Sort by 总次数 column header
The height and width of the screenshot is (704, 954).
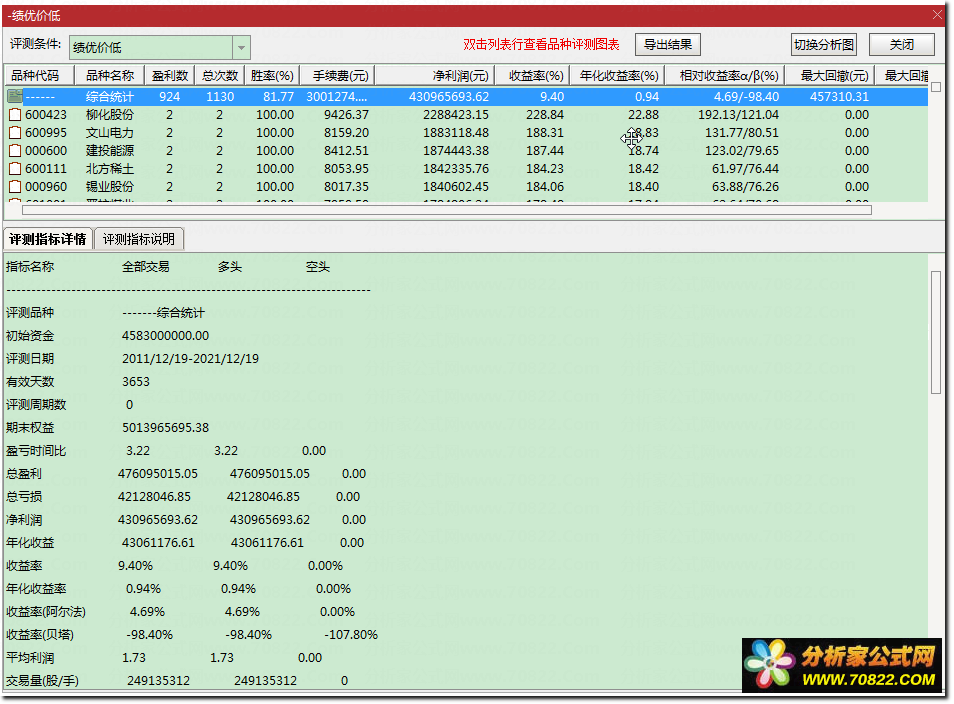click(x=220, y=75)
